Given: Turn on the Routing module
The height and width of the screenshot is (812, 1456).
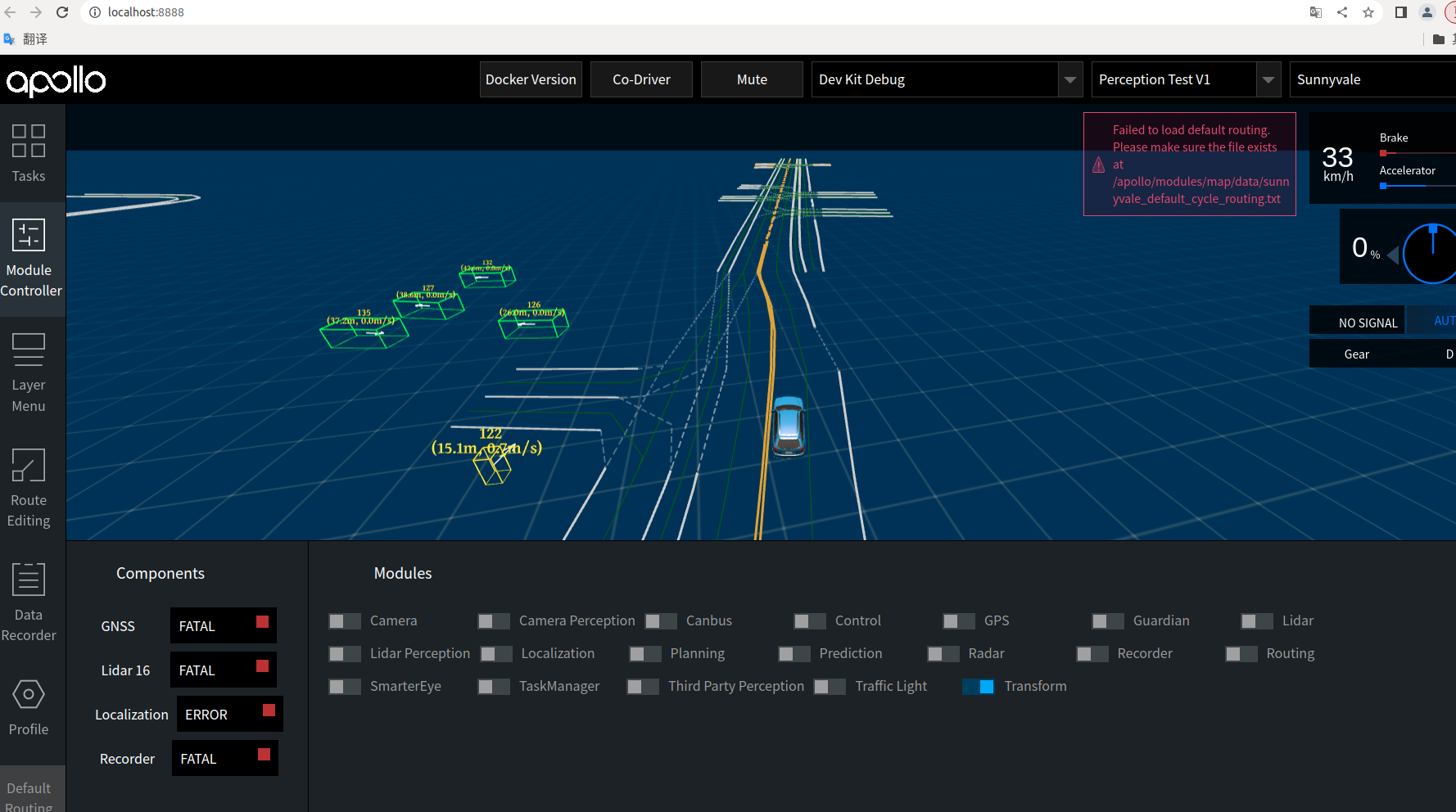Looking at the screenshot, I should [1241, 654].
